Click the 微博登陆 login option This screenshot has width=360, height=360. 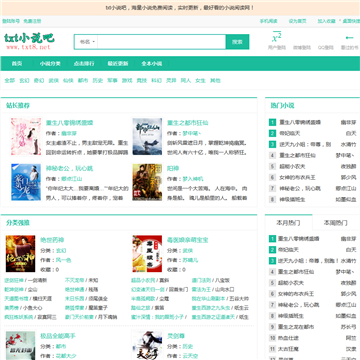click(x=302, y=48)
